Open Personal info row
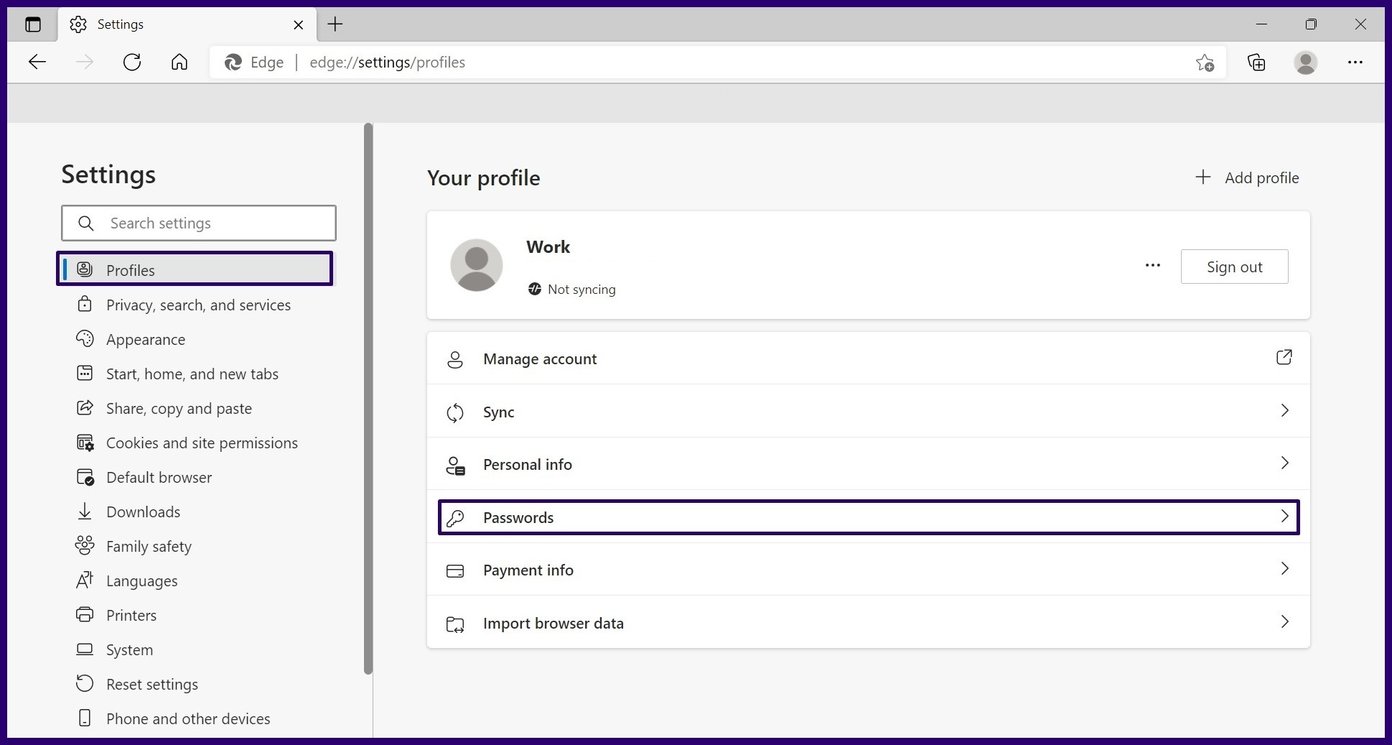 pos(868,464)
